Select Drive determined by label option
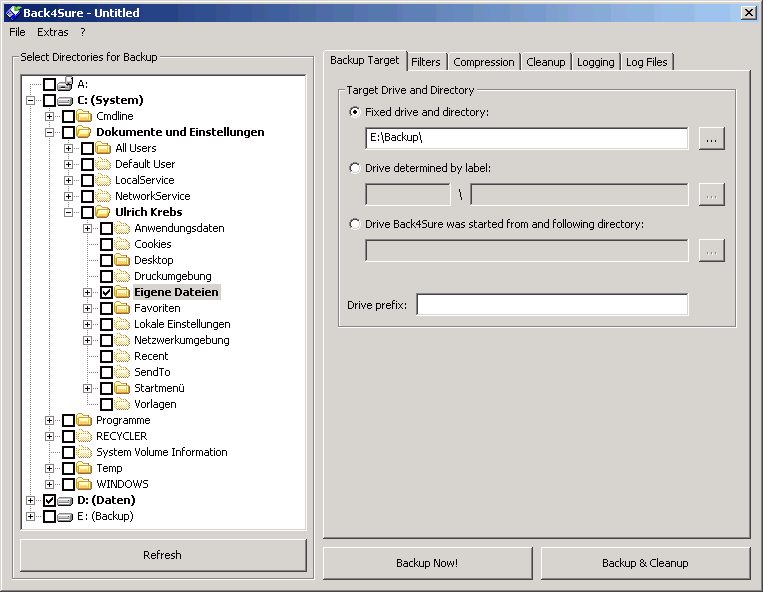The height and width of the screenshot is (592, 763). point(355,168)
